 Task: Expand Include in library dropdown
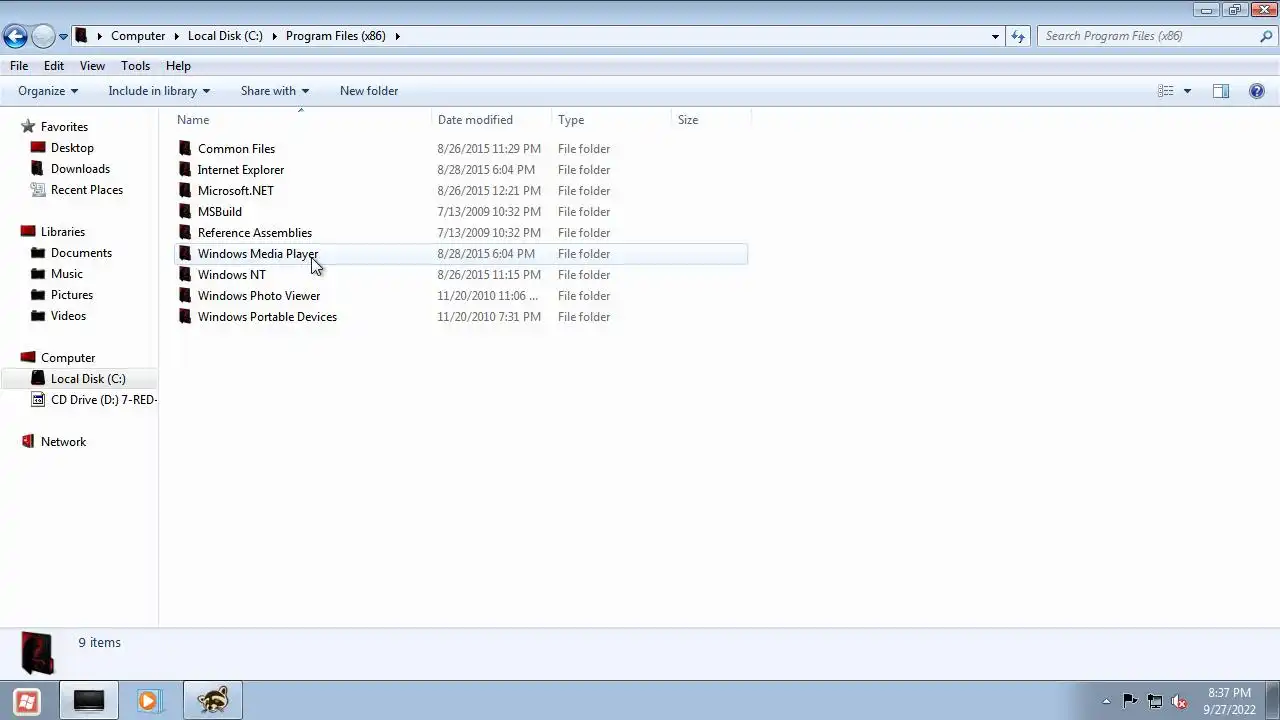coord(159,91)
